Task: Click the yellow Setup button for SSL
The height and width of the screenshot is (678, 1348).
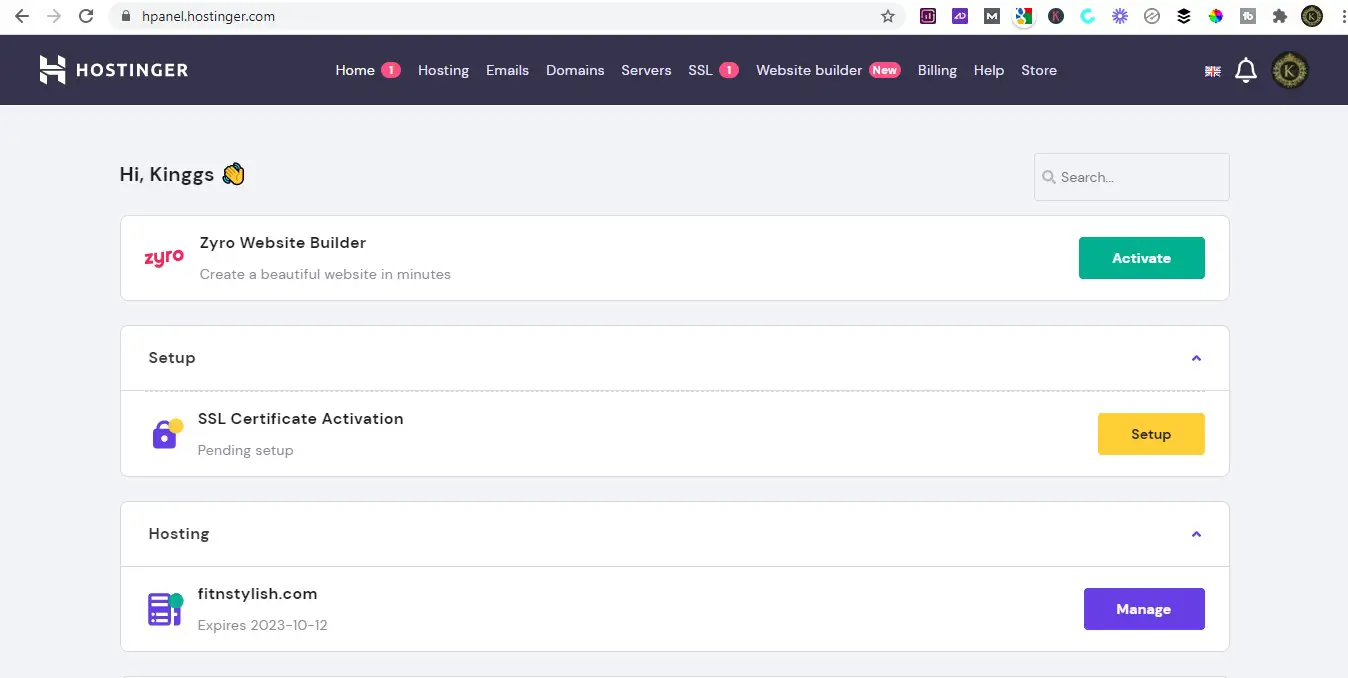Action: (x=1151, y=434)
